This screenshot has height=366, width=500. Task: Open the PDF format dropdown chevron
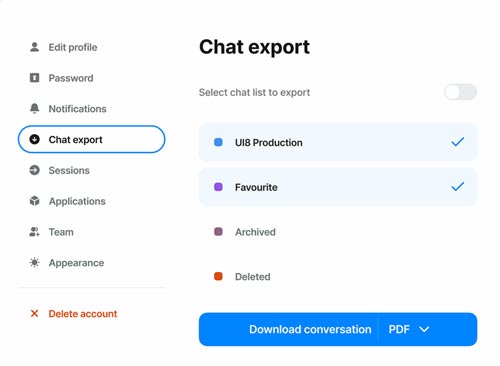point(424,329)
